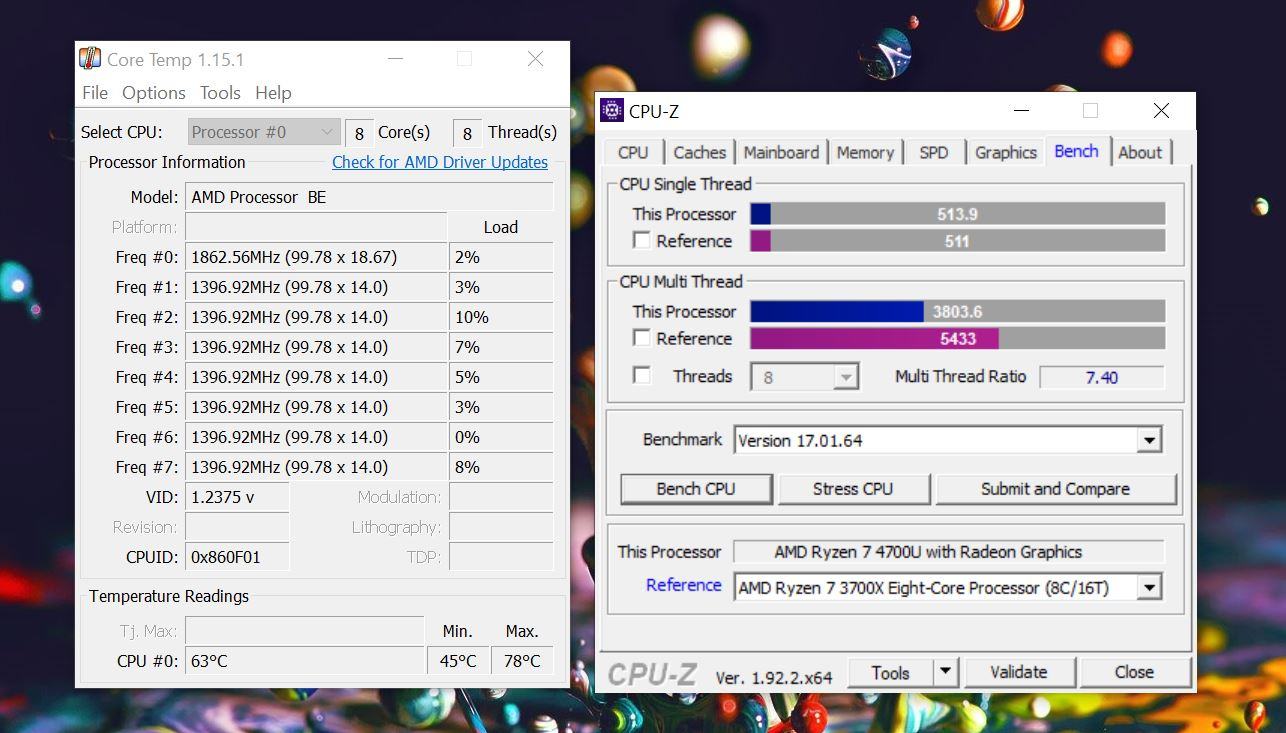Image resolution: width=1286 pixels, height=733 pixels.
Task: Click the Cores count box showing 8
Action: pyautogui.click(x=358, y=133)
